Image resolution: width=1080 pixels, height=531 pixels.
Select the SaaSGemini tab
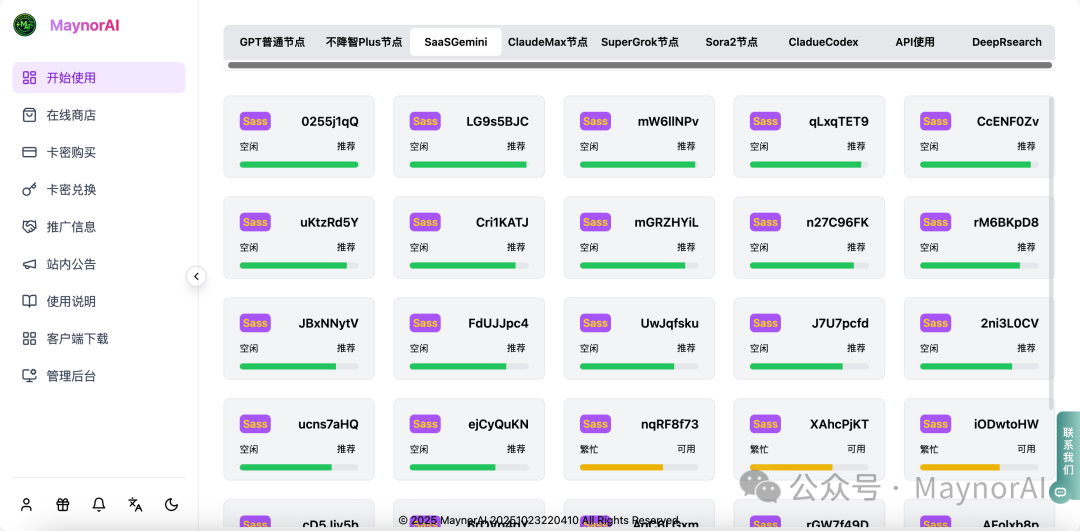pos(455,42)
